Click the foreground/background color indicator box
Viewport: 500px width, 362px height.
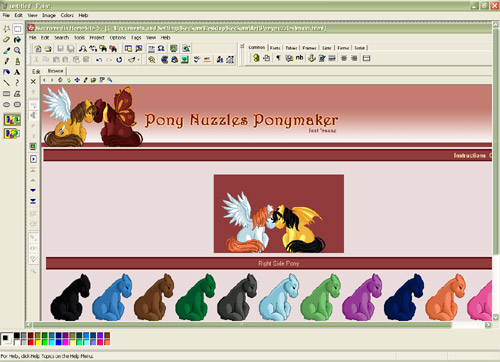click(x=6, y=339)
